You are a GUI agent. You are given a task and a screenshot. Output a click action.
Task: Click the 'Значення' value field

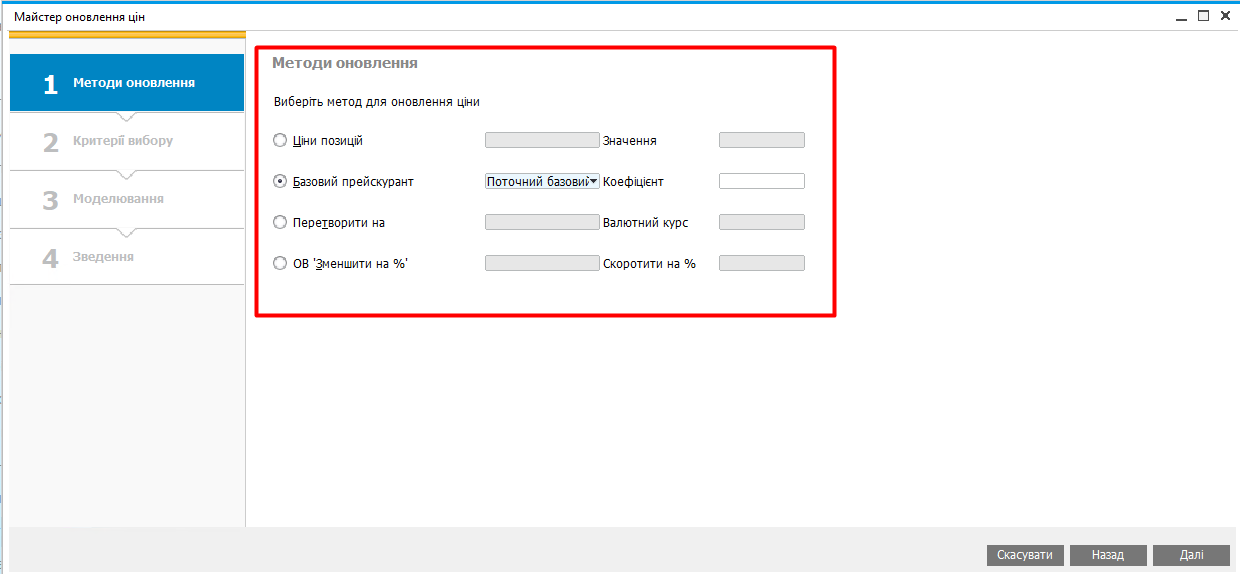pos(761,140)
